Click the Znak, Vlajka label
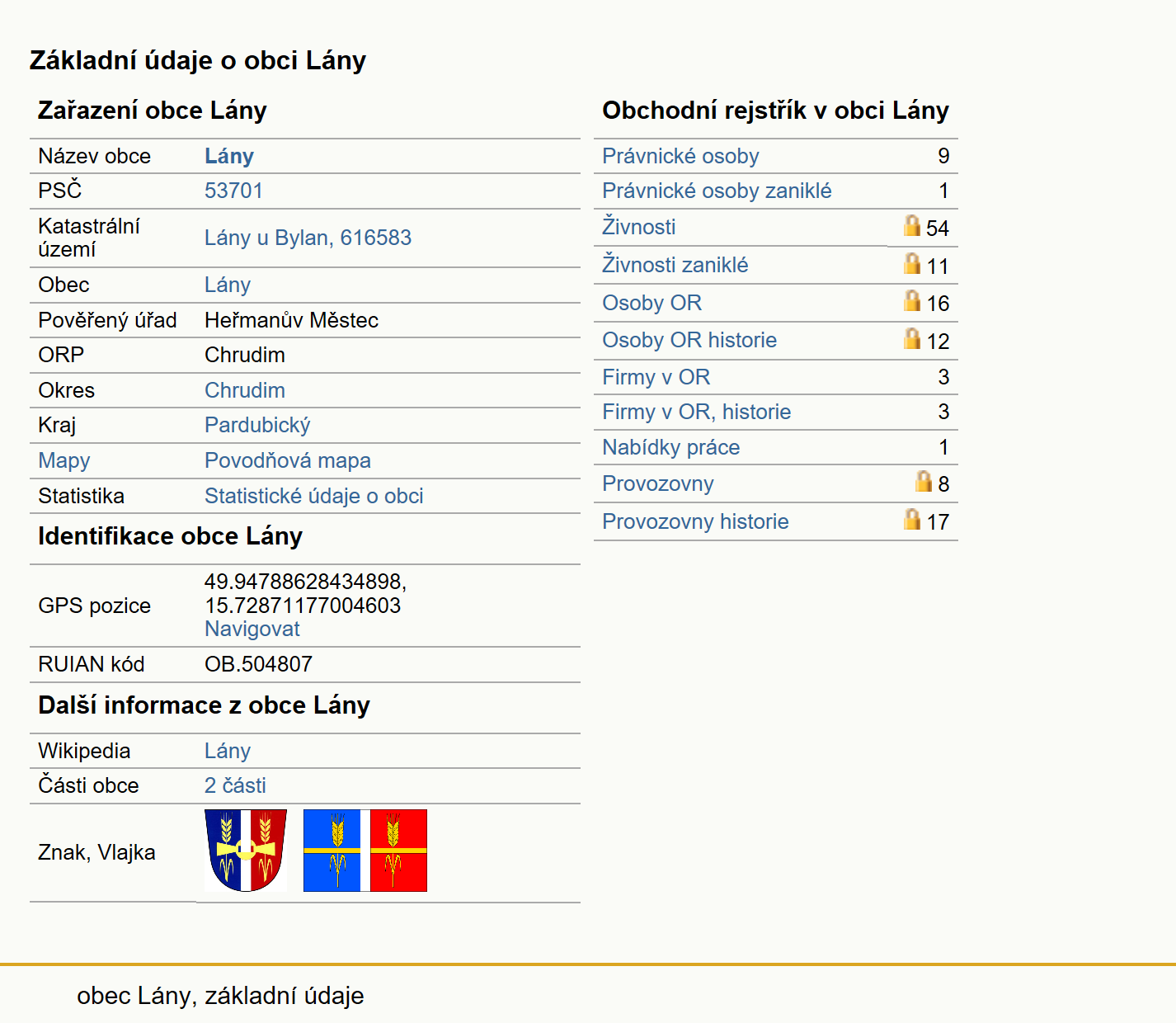1176x1023 pixels. [x=96, y=852]
